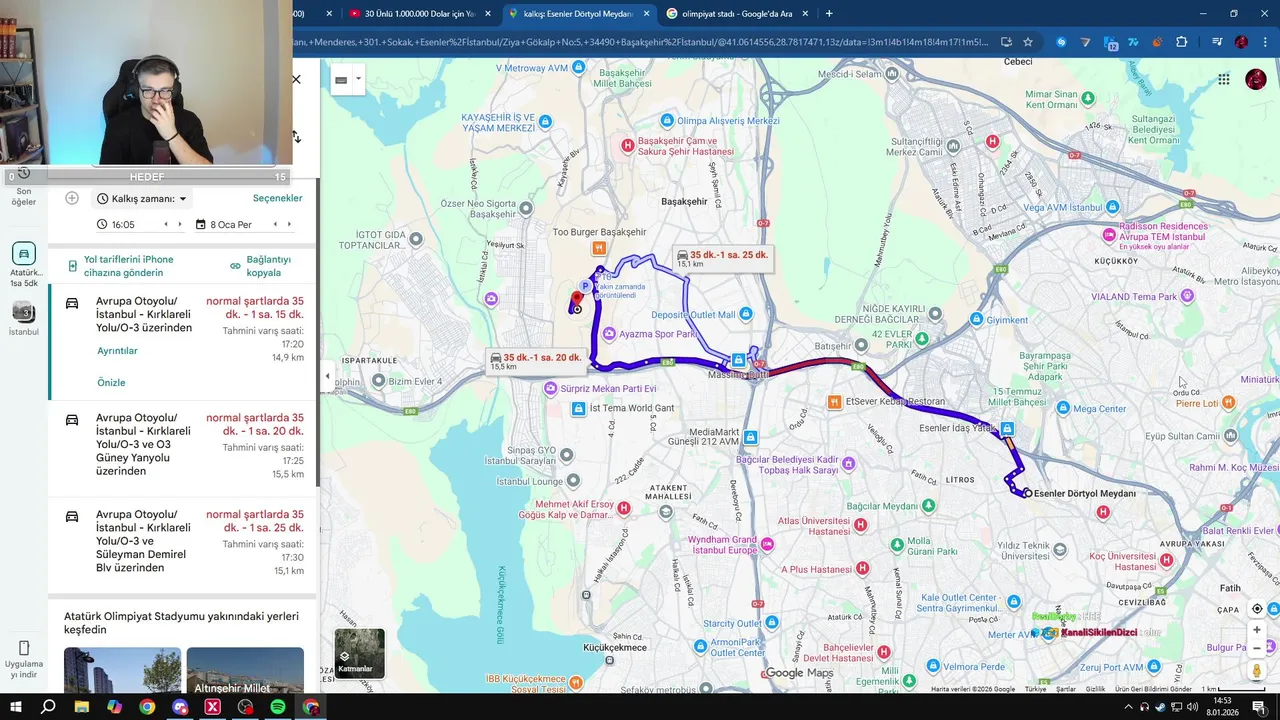
Task: Close the olimpiyat stadı Google tab
Action: 805,14
